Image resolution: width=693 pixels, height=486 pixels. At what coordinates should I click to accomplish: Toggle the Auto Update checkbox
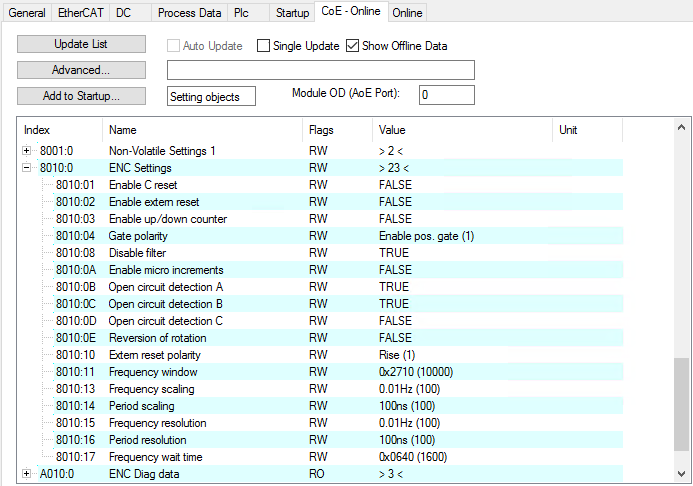tap(173, 46)
